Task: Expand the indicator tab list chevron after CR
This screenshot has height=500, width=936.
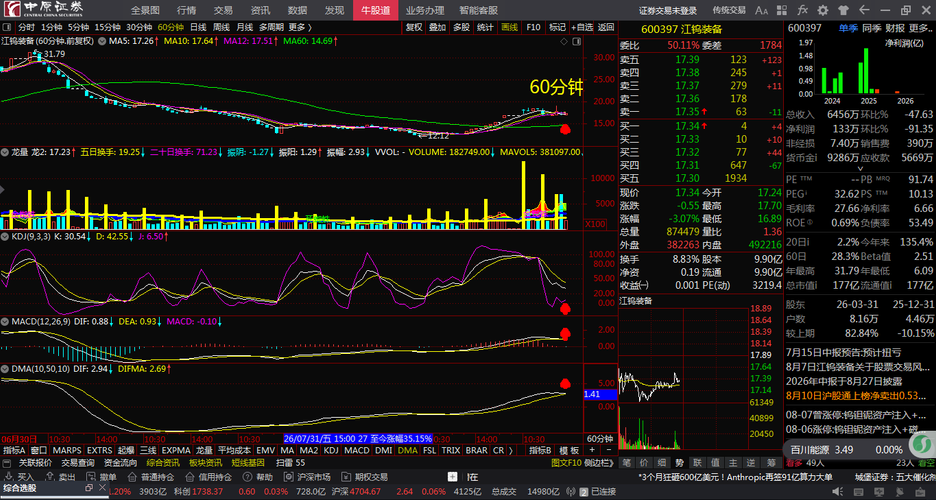Action: [511, 450]
